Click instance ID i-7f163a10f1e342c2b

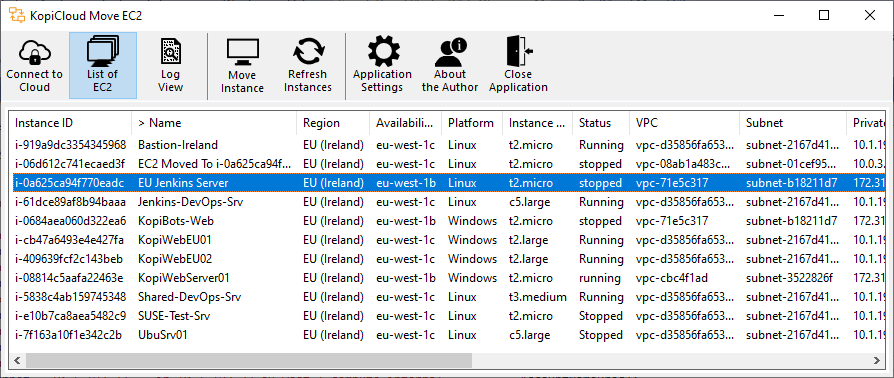point(68,335)
